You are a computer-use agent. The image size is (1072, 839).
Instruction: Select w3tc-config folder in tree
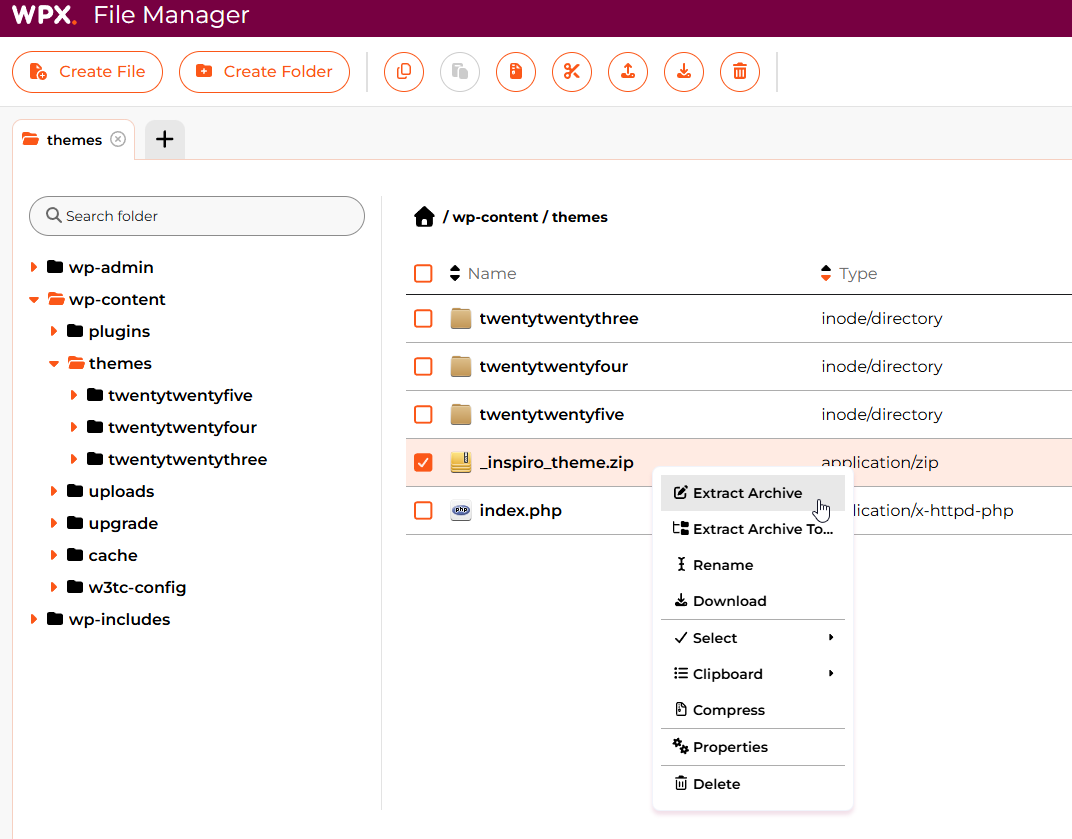pos(137,587)
